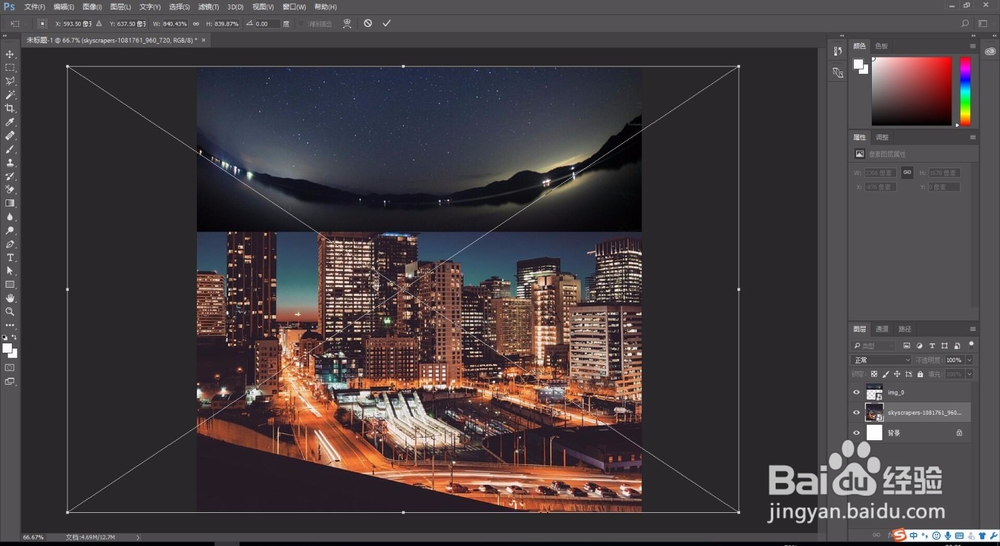Select the History Brush tool

coord(10,176)
